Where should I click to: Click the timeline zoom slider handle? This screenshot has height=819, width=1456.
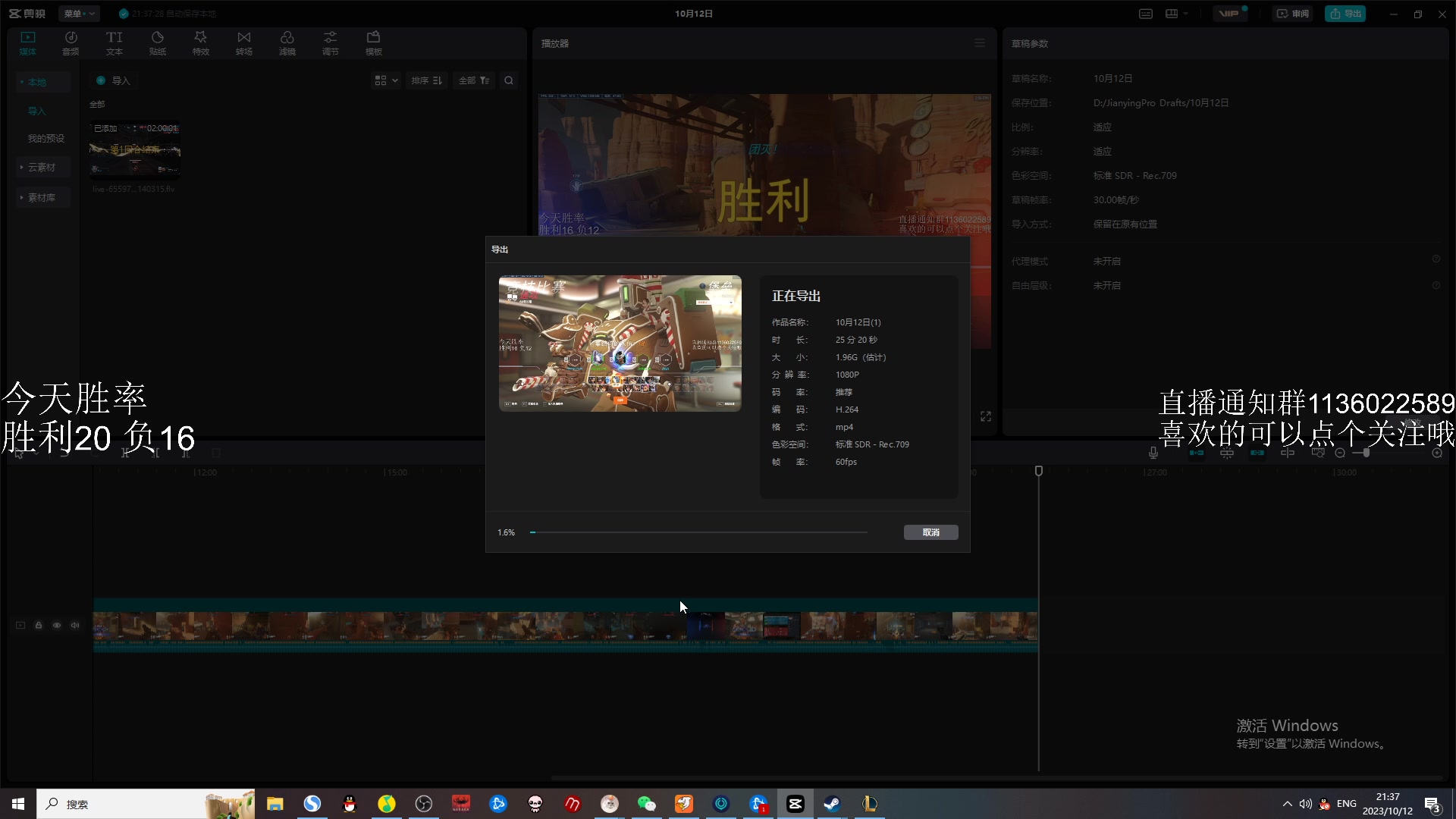tap(1367, 453)
